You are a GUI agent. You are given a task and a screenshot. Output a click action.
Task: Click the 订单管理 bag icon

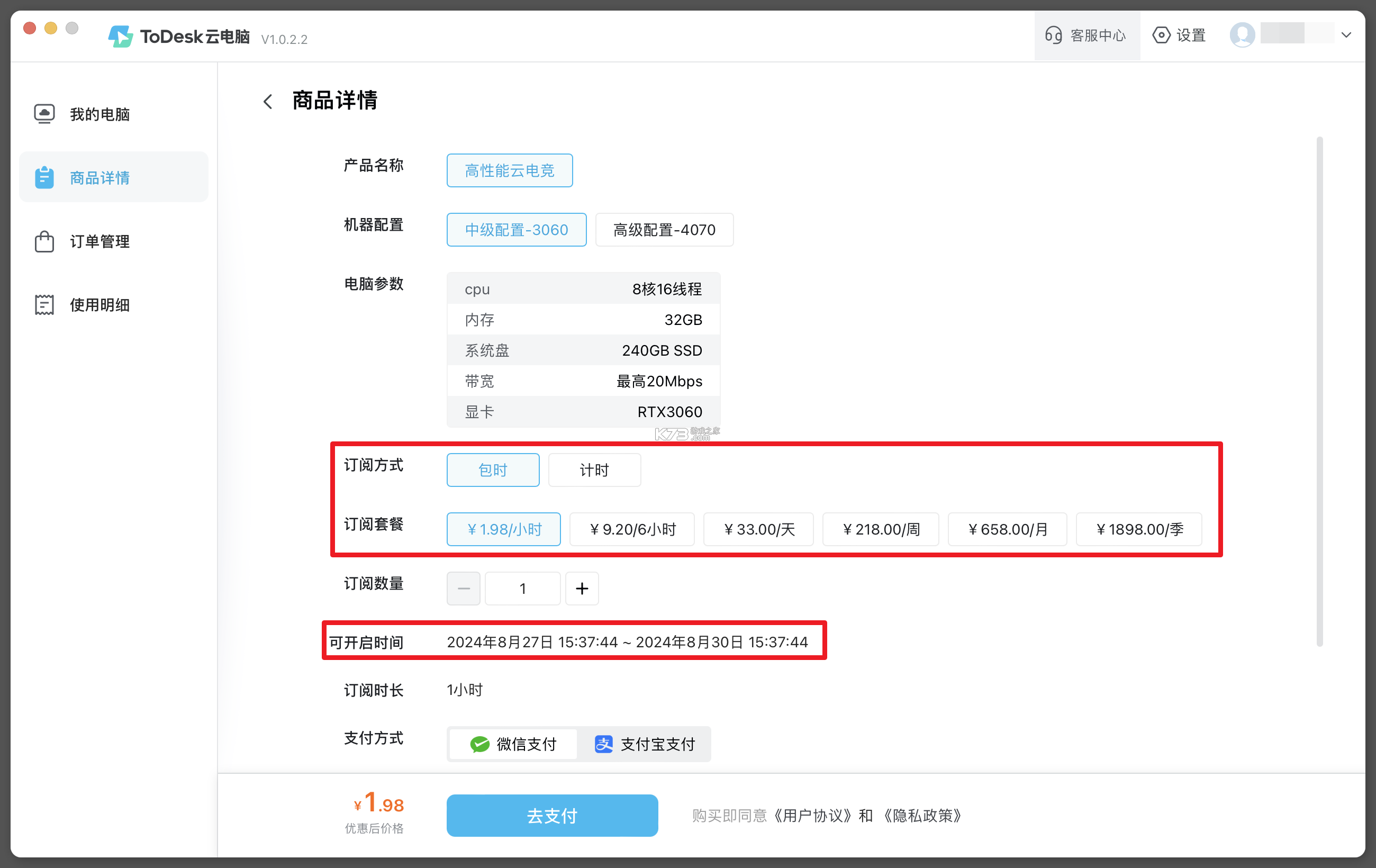[x=44, y=241]
